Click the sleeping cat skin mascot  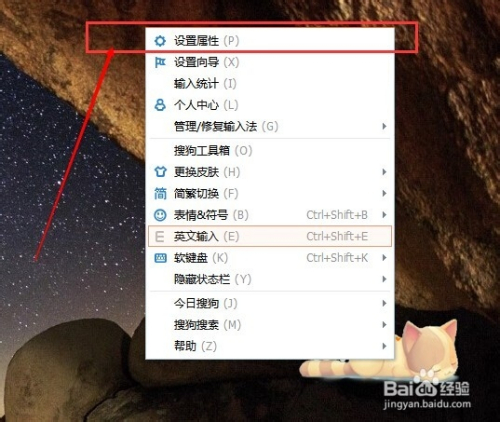(380, 349)
